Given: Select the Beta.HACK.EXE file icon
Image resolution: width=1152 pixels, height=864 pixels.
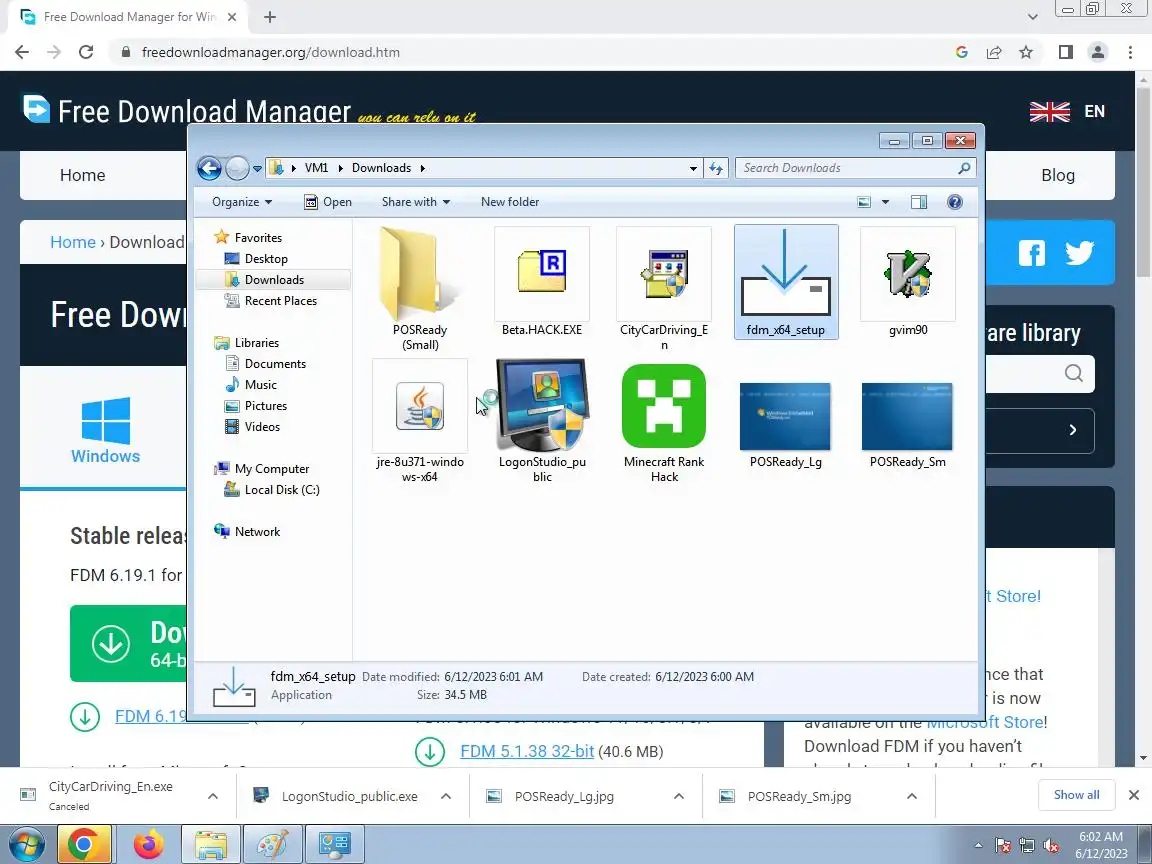Looking at the screenshot, I should pyautogui.click(x=541, y=272).
